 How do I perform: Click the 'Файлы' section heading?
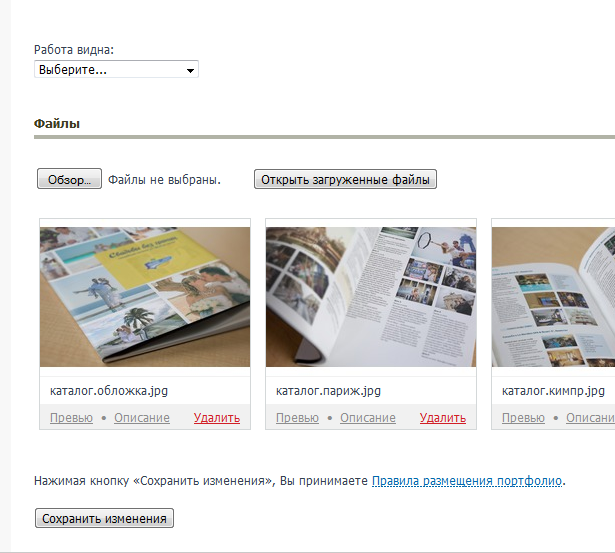click(57, 124)
